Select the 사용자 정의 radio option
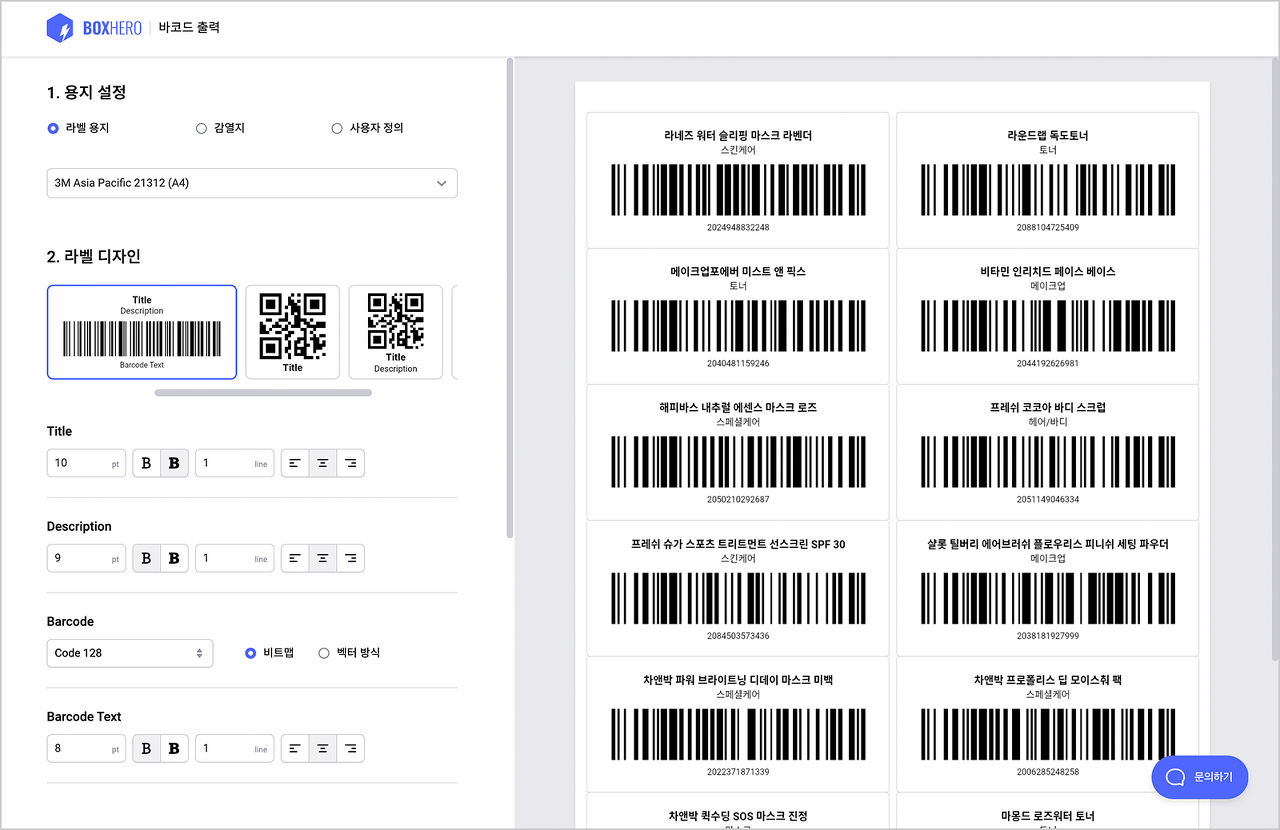 337,128
